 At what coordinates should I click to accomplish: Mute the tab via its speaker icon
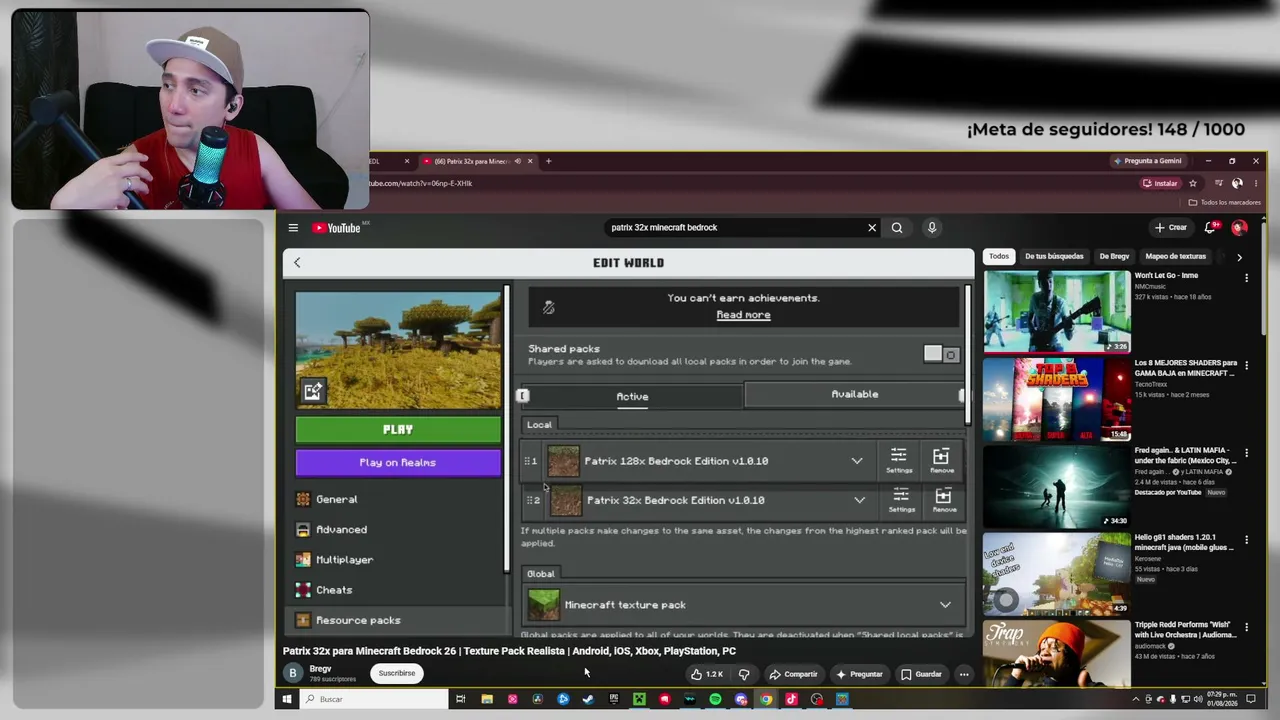point(517,161)
